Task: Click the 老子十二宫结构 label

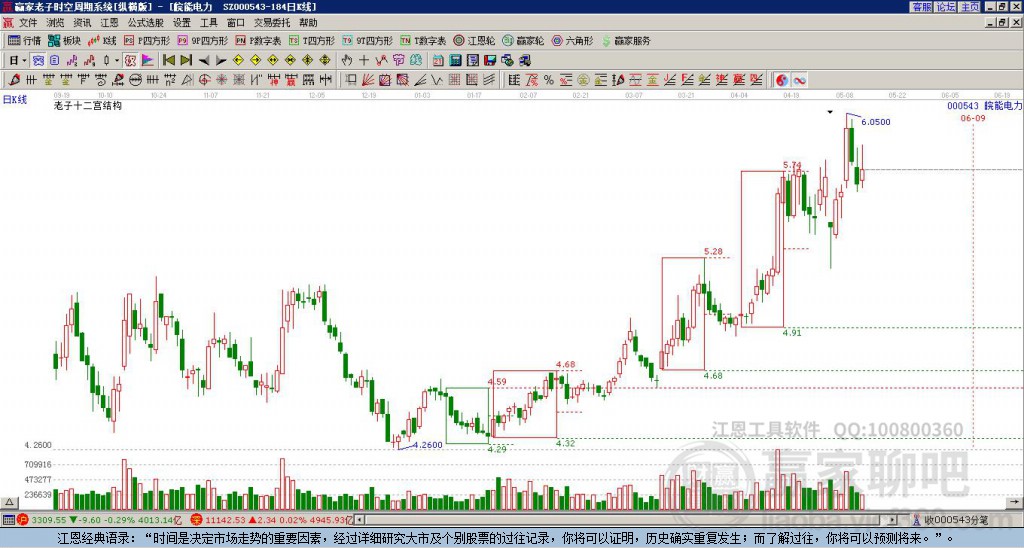Action: pos(88,106)
